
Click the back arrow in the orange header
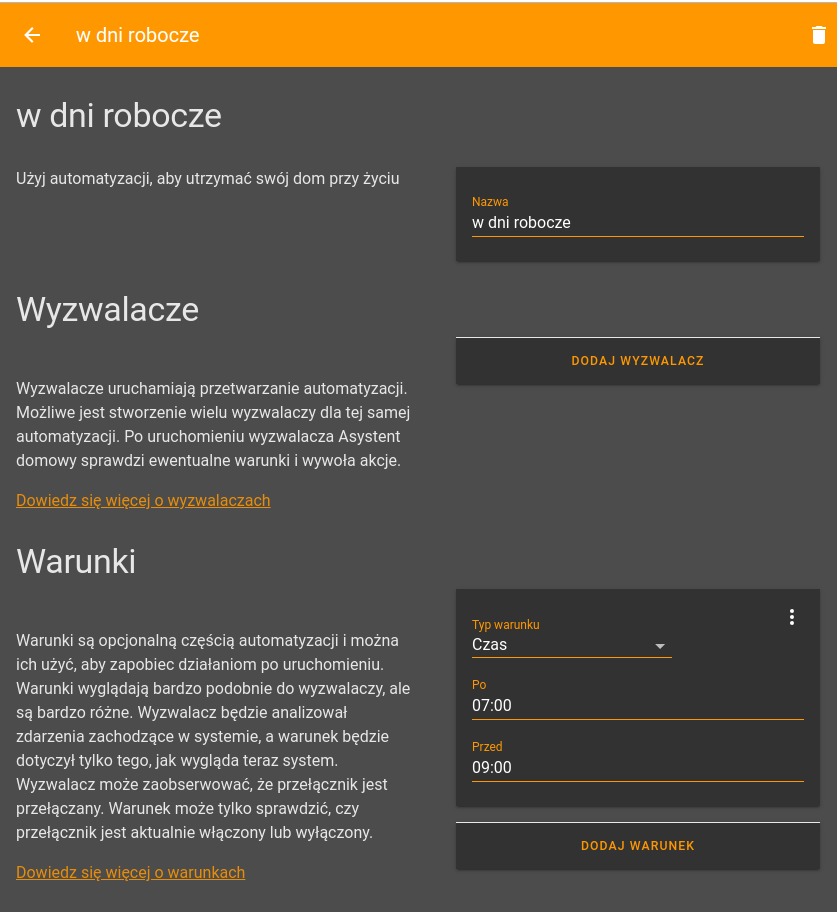[31, 35]
